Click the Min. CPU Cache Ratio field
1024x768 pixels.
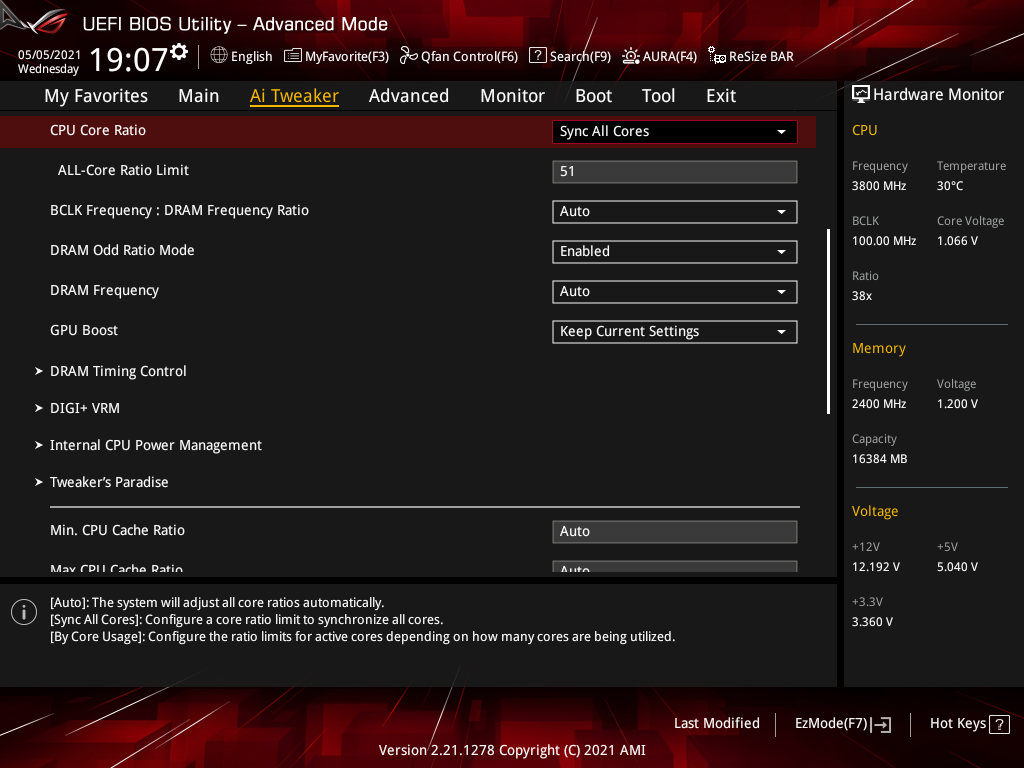tap(675, 532)
